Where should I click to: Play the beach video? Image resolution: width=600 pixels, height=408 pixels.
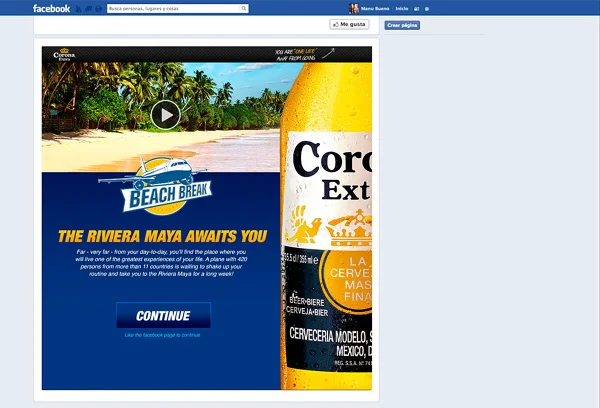[166, 115]
